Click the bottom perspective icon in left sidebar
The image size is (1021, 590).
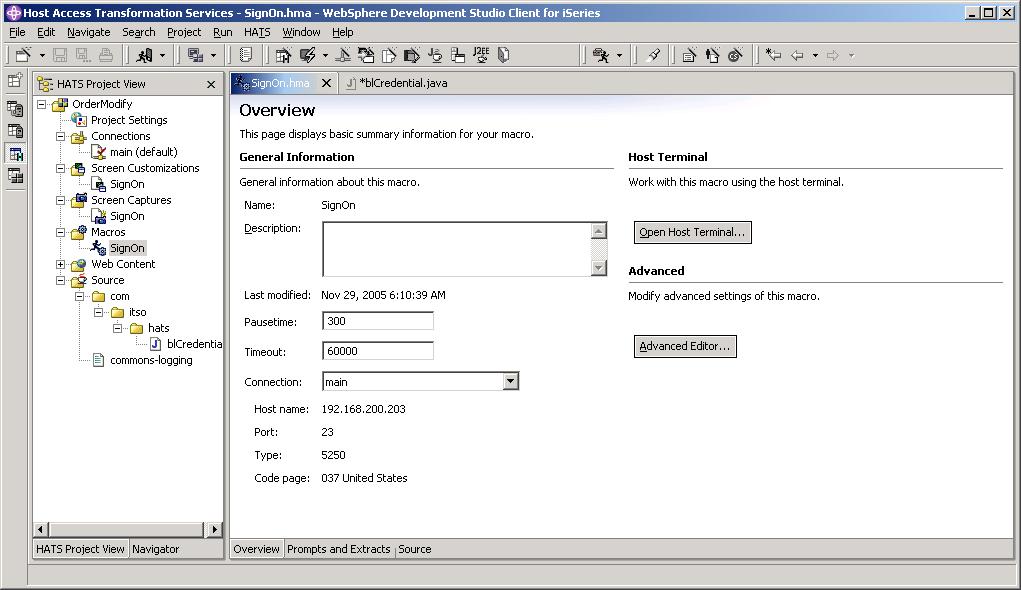16,176
